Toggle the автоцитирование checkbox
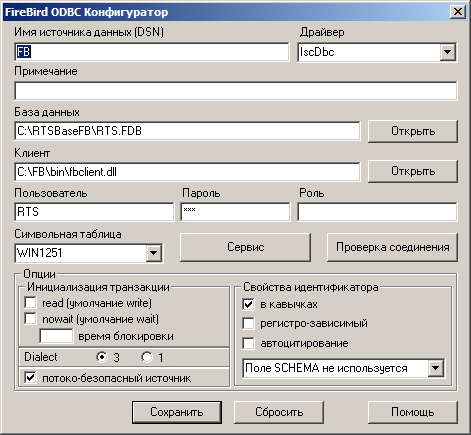The width and height of the screenshot is (471, 435). (248, 343)
